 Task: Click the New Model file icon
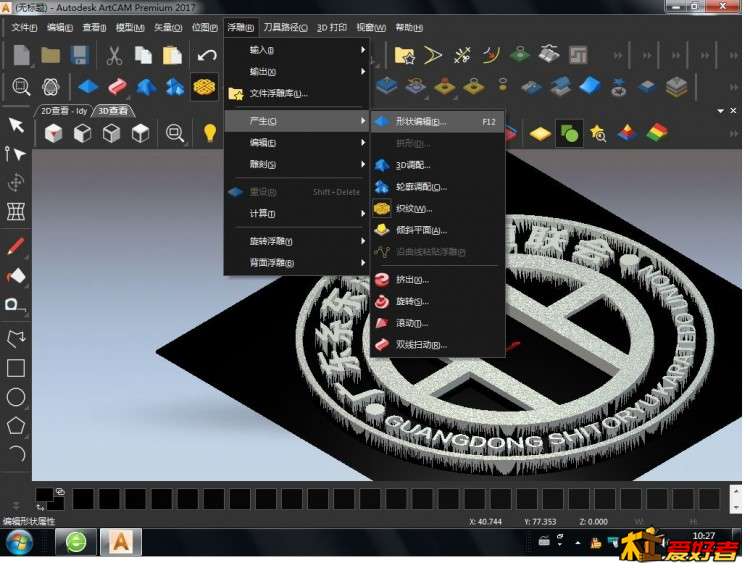pos(22,55)
